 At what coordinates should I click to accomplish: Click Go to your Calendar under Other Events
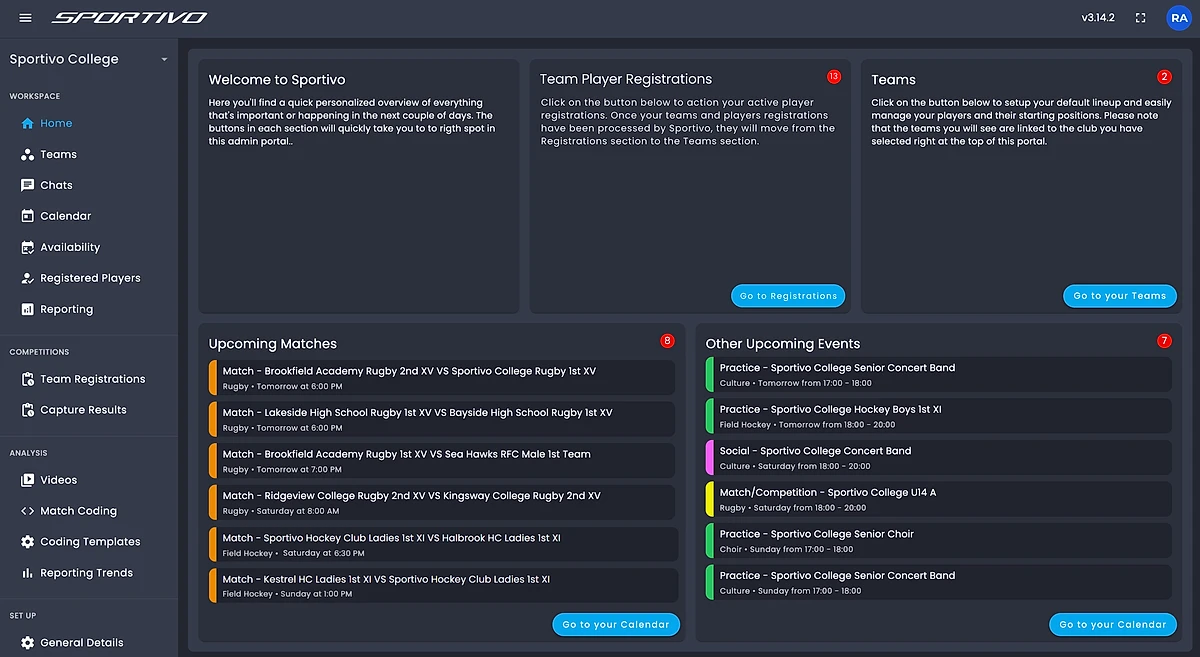point(1113,625)
